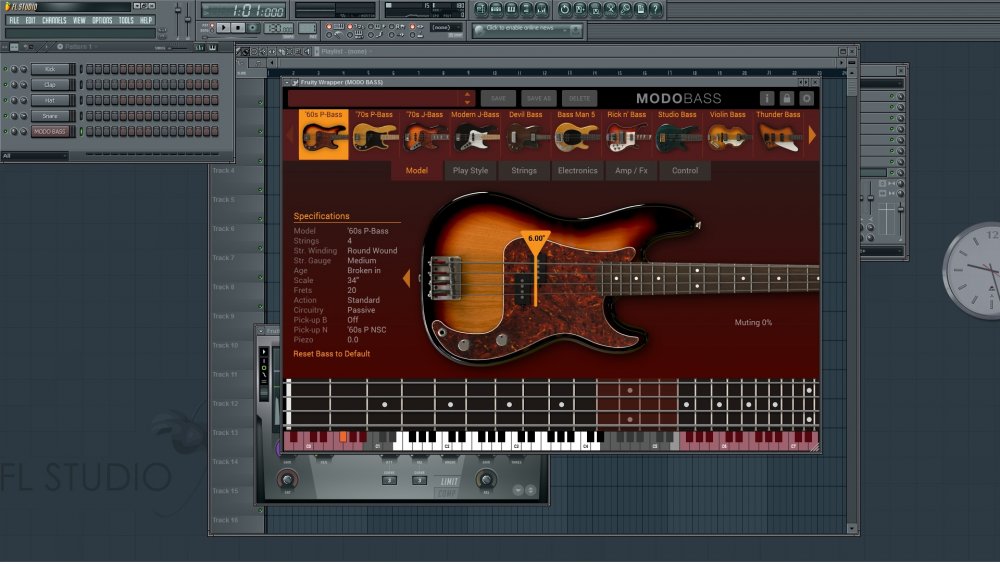Toggle mute LED on Kick channel
1000x564 pixels.
point(5,69)
